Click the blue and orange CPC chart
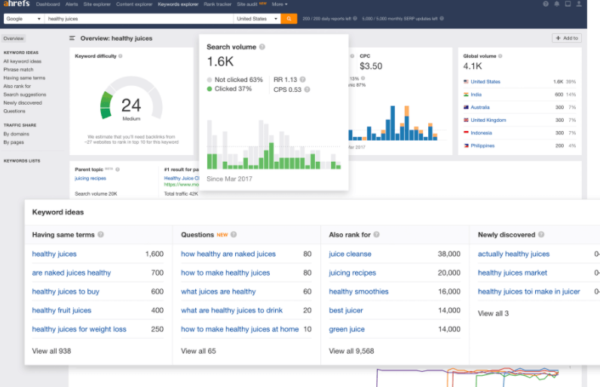This screenshot has width=600, height=387. tap(393, 123)
